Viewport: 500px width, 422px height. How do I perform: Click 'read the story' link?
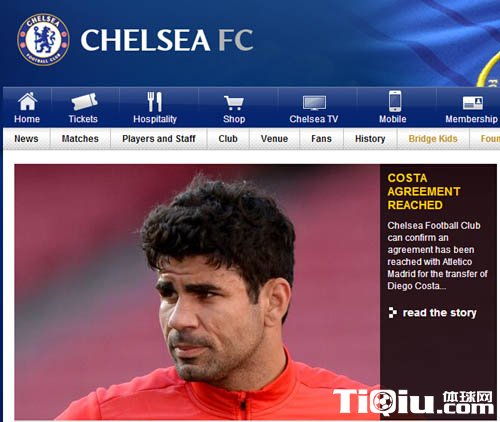(440, 313)
